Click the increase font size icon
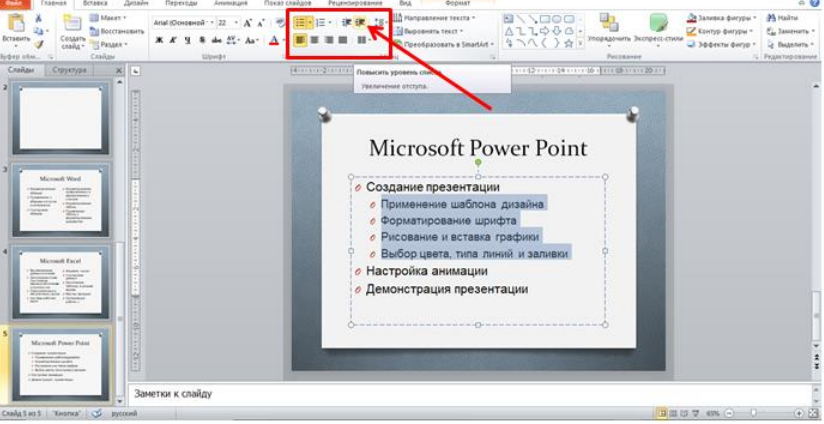The image size is (824, 424). click(x=247, y=21)
